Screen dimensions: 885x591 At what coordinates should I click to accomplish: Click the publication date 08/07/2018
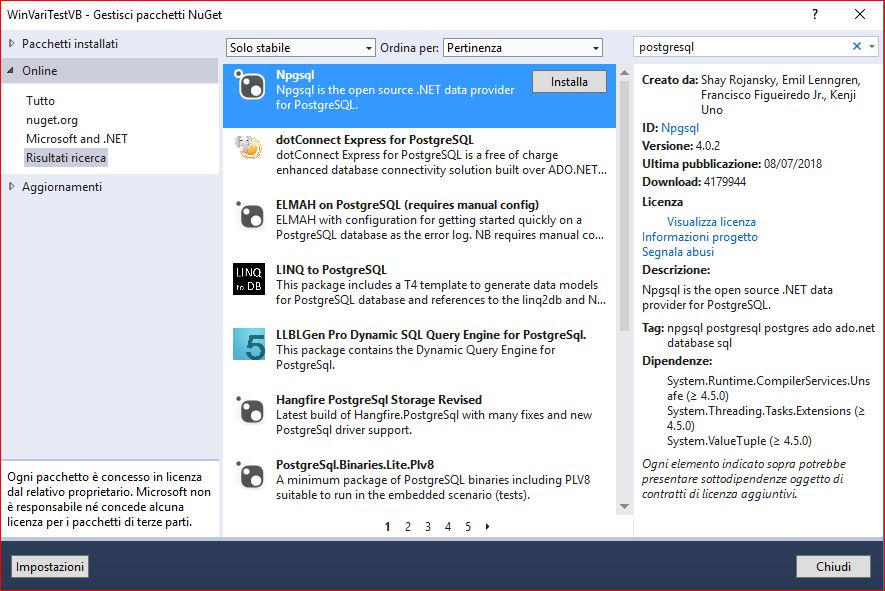tap(793, 164)
